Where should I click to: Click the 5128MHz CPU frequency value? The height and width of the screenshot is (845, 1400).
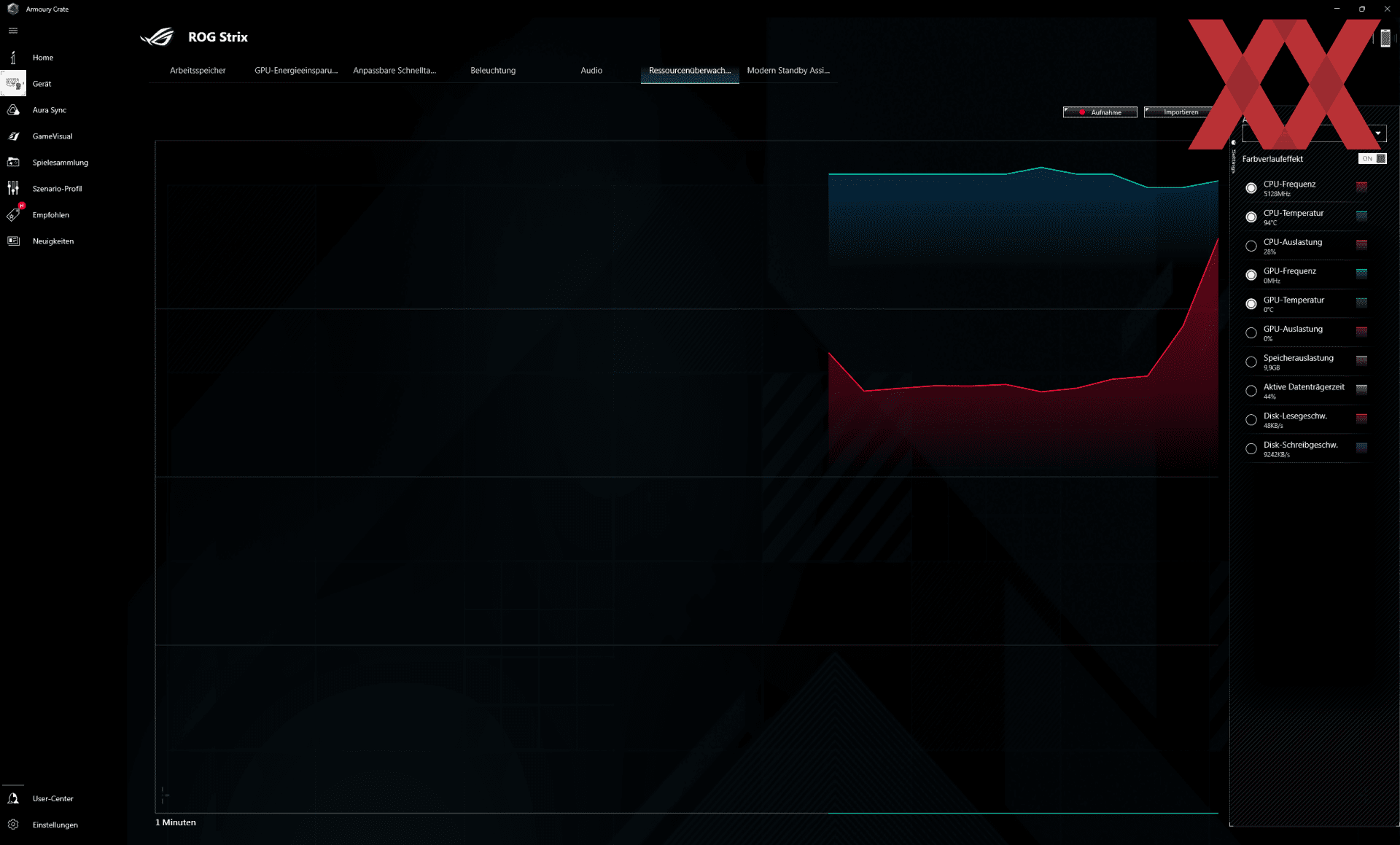tap(1277, 194)
